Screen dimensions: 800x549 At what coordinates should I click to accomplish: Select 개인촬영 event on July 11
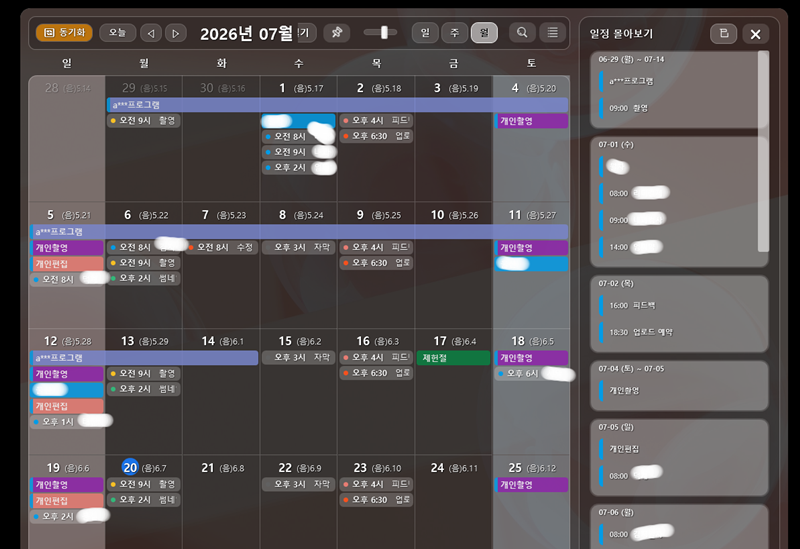[x=531, y=248]
